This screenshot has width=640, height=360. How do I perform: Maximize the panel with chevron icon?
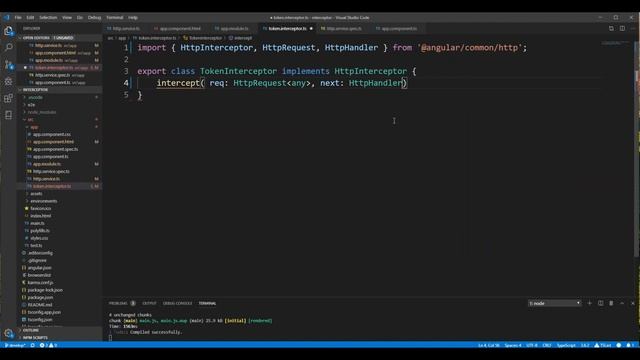(x=622, y=303)
